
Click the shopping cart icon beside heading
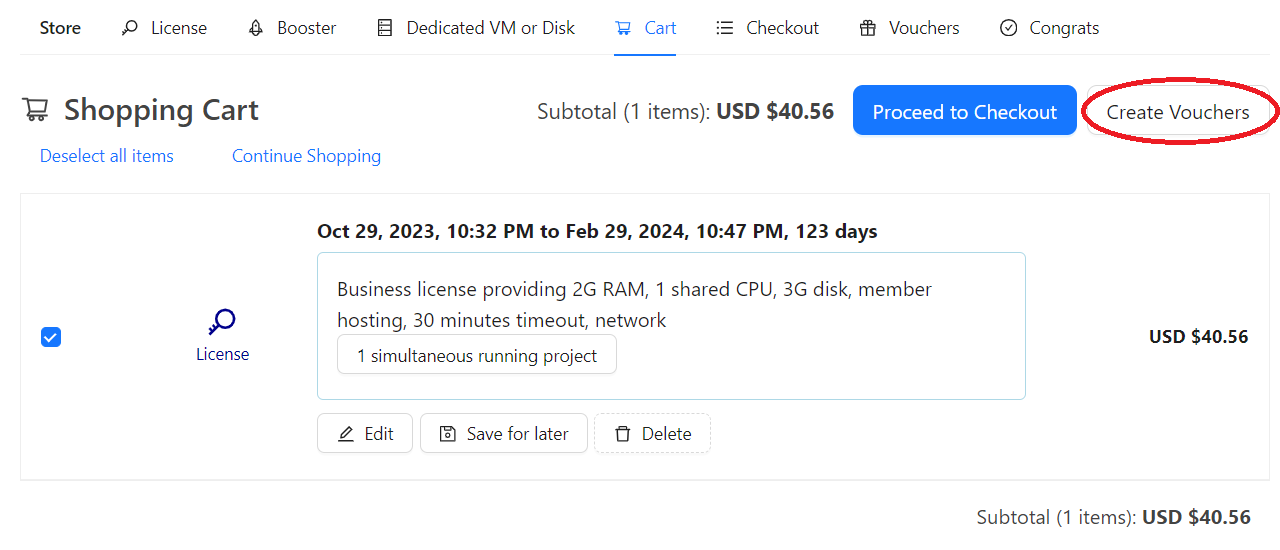36,110
